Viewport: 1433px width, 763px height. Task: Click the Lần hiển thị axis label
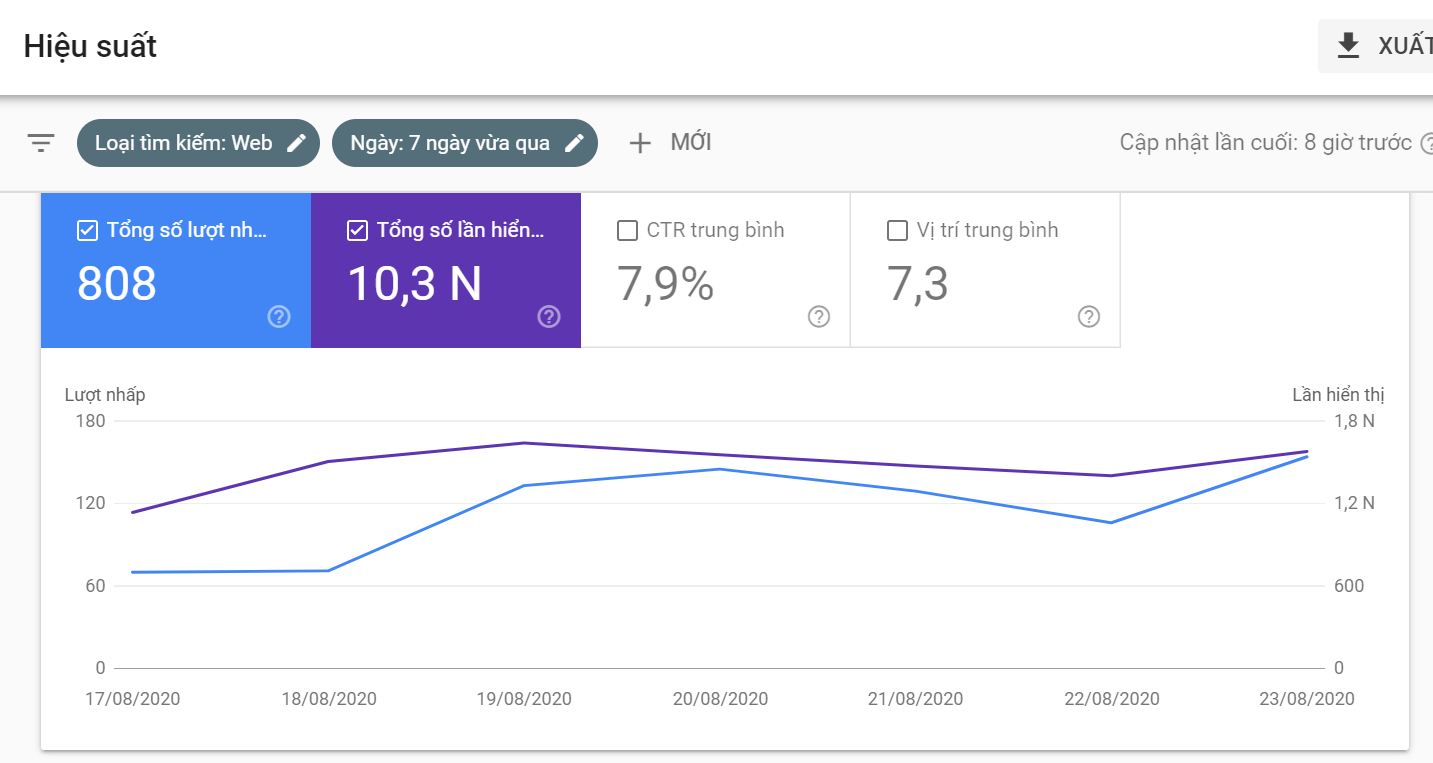click(x=1339, y=395)
